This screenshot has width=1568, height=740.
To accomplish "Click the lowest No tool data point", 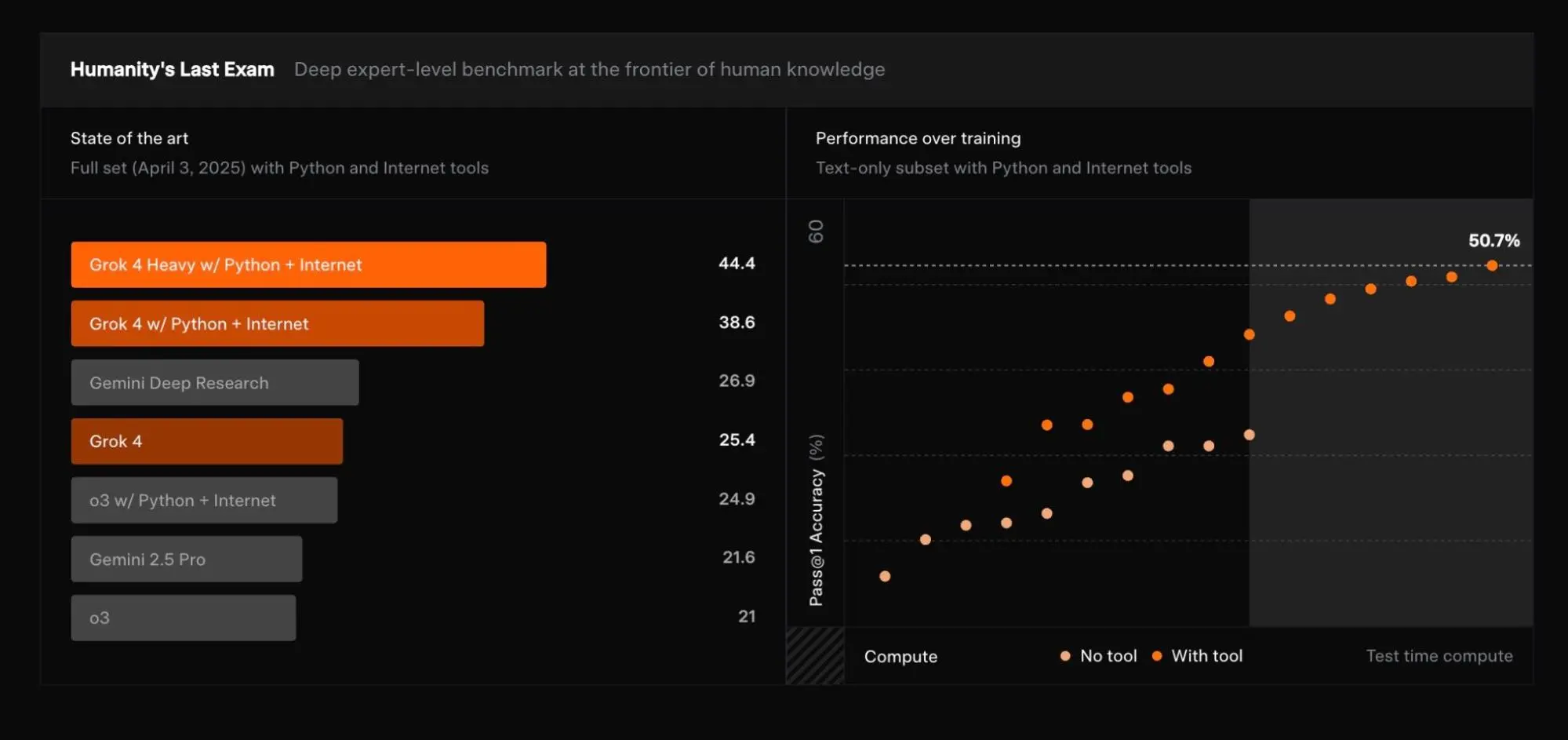I will [x=885, y=576].
